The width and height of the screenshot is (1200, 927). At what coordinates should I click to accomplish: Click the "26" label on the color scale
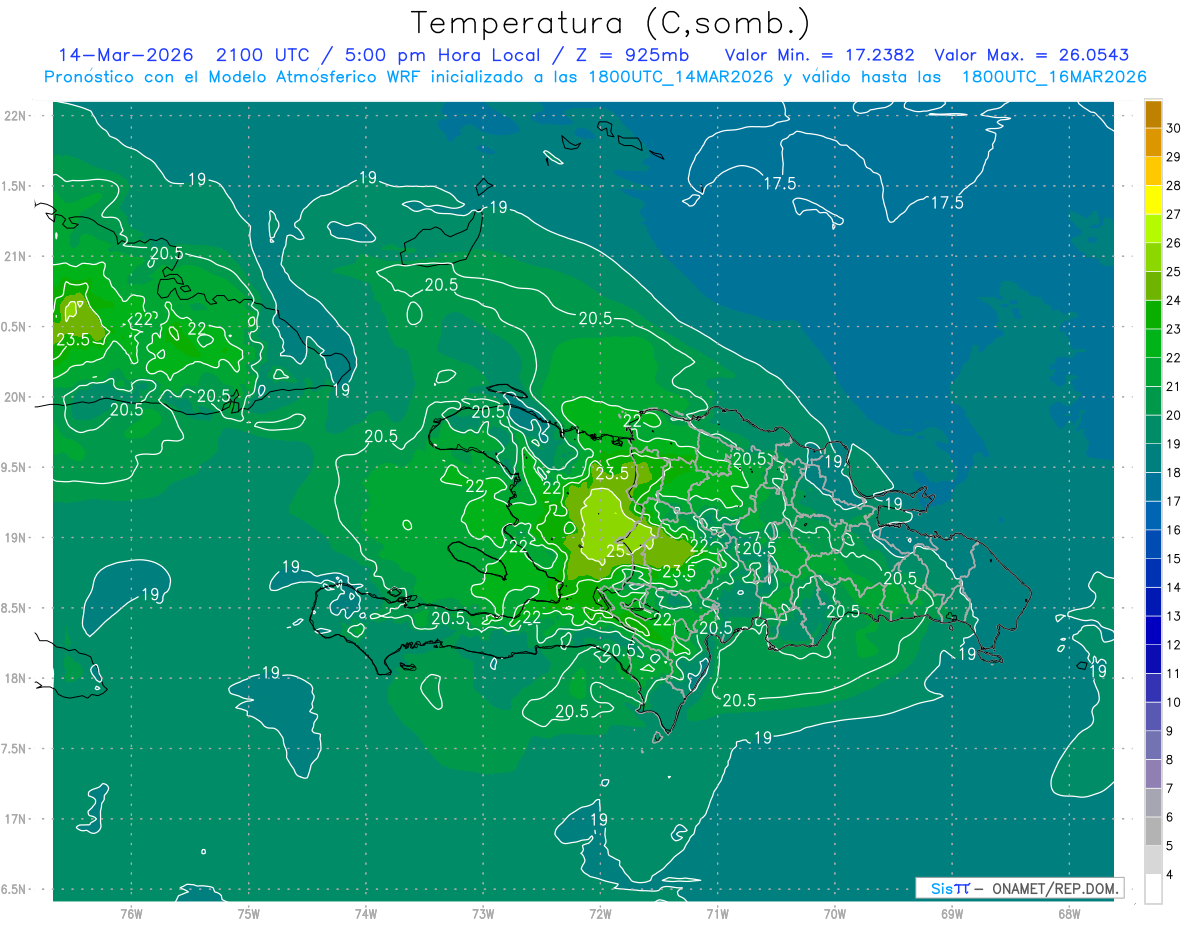1174,243
